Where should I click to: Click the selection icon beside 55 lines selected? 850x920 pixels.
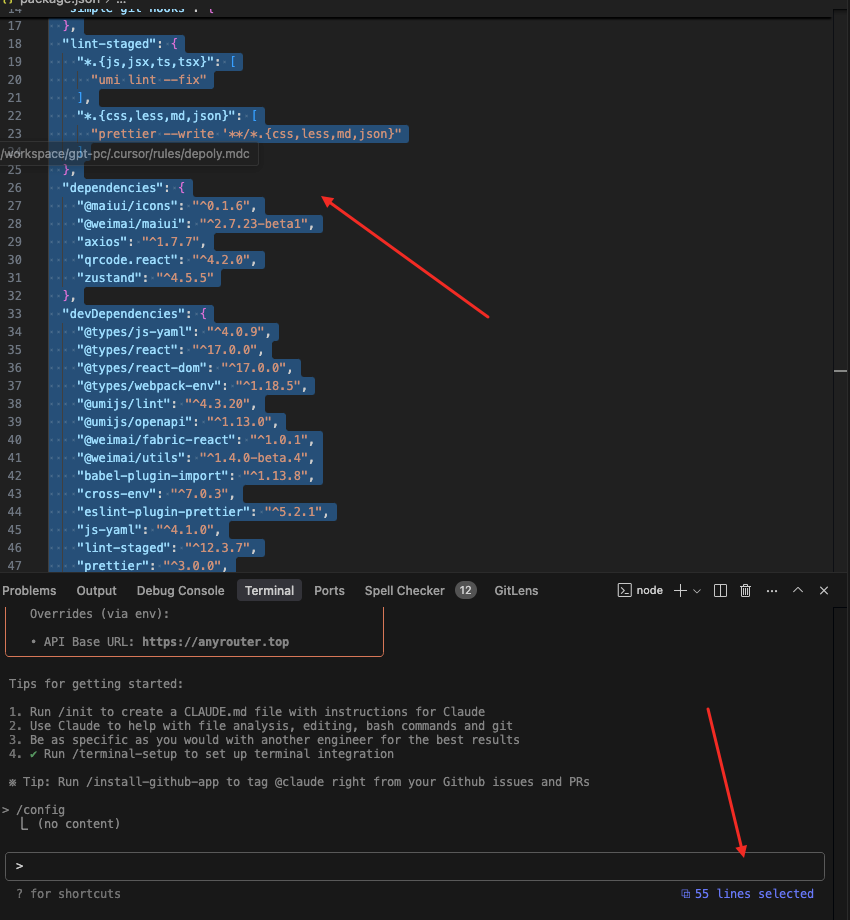(x=686, y=893)
